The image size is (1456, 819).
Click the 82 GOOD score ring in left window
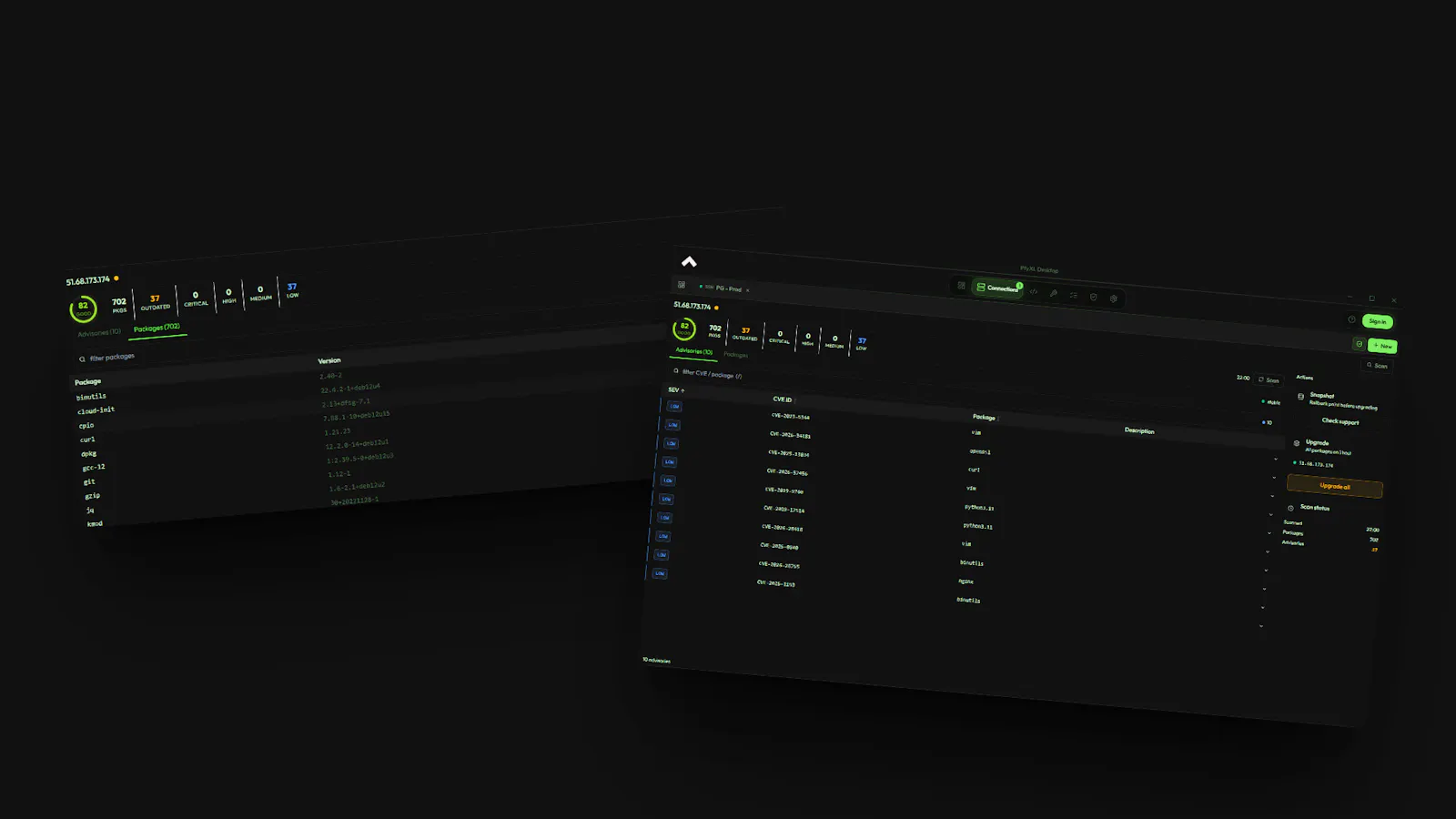click(83, 309)
